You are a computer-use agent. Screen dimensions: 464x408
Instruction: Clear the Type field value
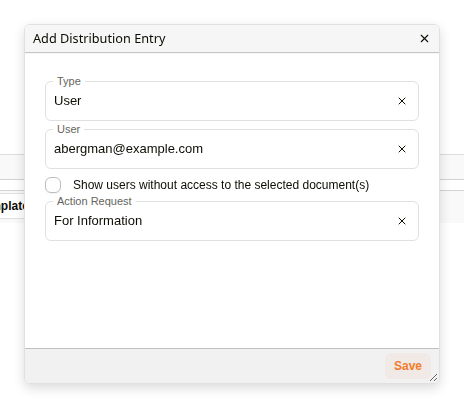(x=402, y=101)
